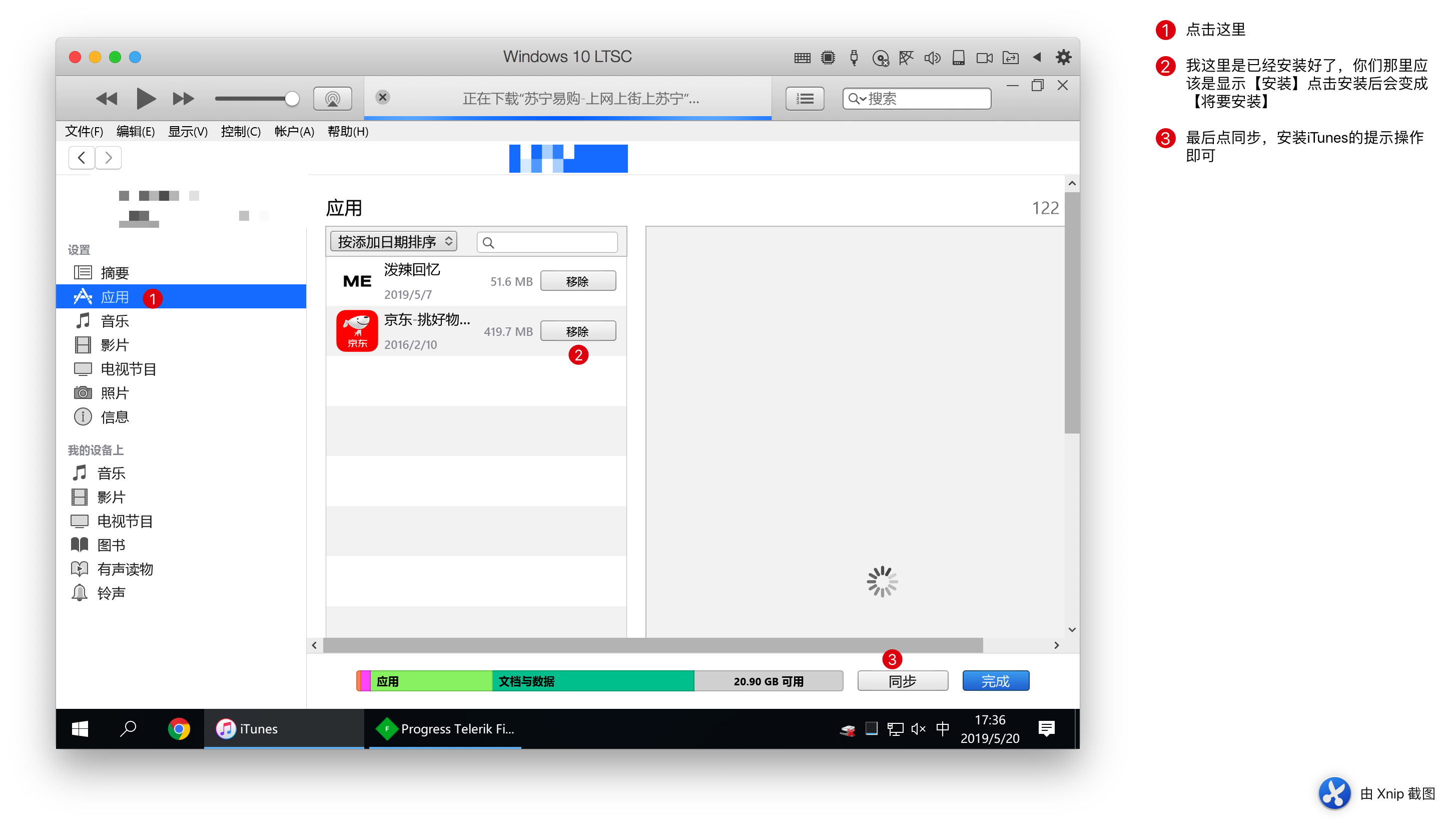This screenshot has height=823, width=1456.
Task: Go forward with the right arrow button
Action: (108, 158)
